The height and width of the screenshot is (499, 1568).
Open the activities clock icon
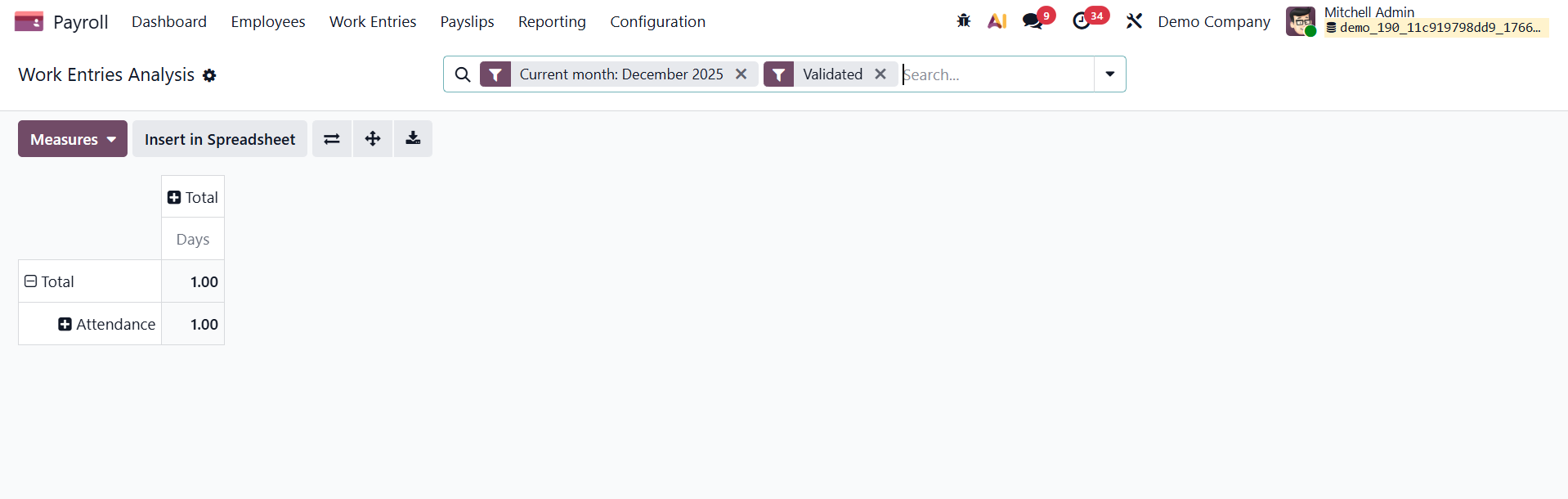point(1082,21)
